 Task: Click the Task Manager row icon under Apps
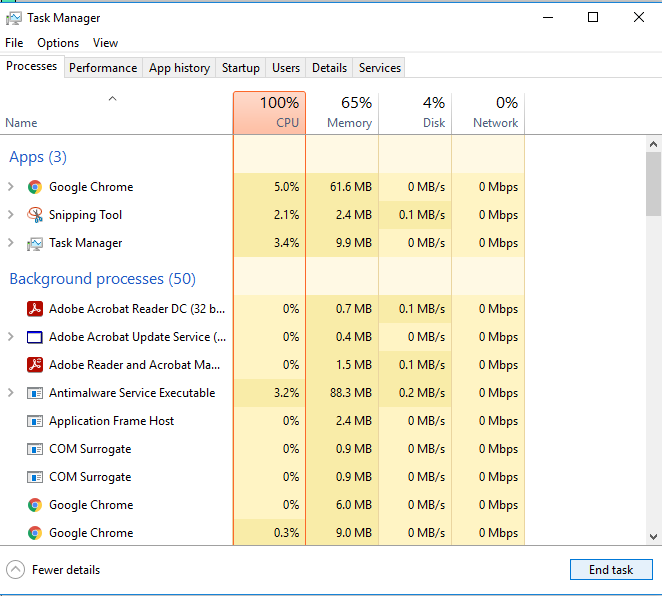tap(35, 244)
